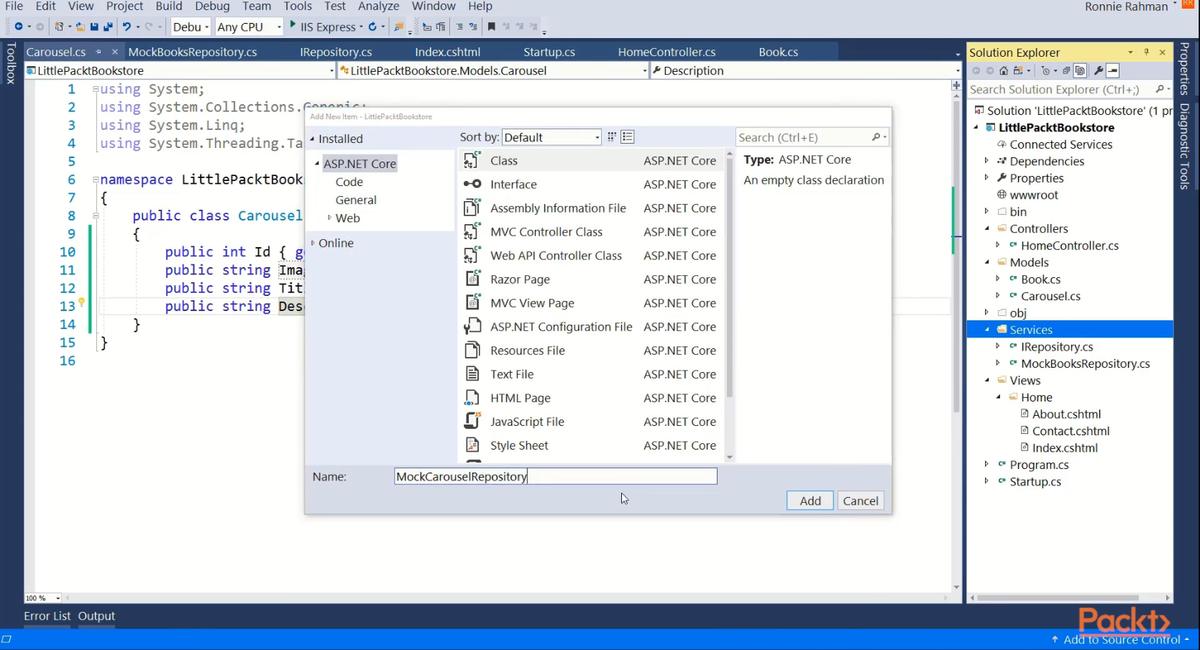Click the Navigate Backward toolbar icon
The height and width of the screenshot is (650, 1200).
[x=19, y=27]
